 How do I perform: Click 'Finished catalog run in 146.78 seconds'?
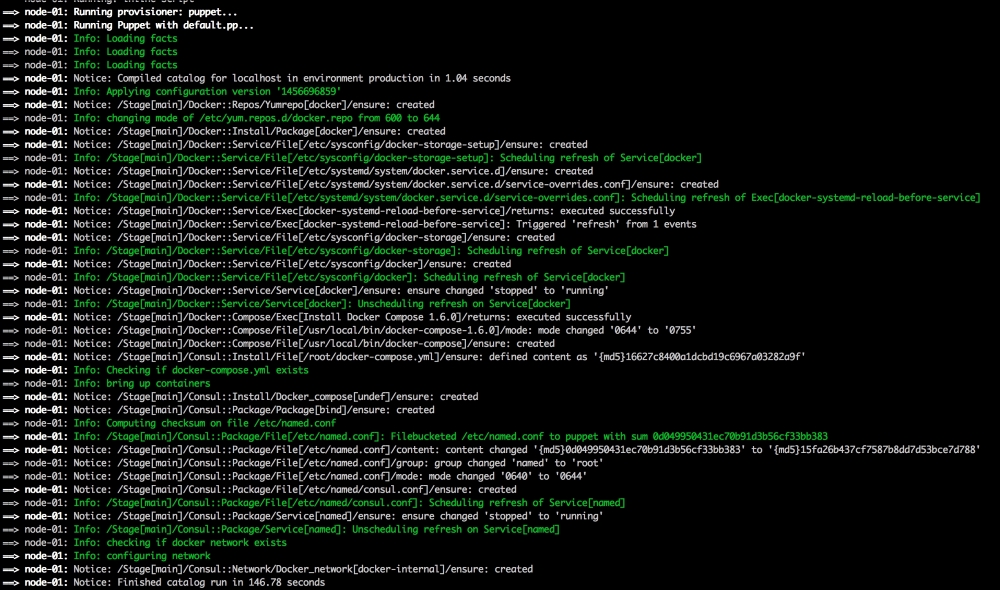(221, 582)
